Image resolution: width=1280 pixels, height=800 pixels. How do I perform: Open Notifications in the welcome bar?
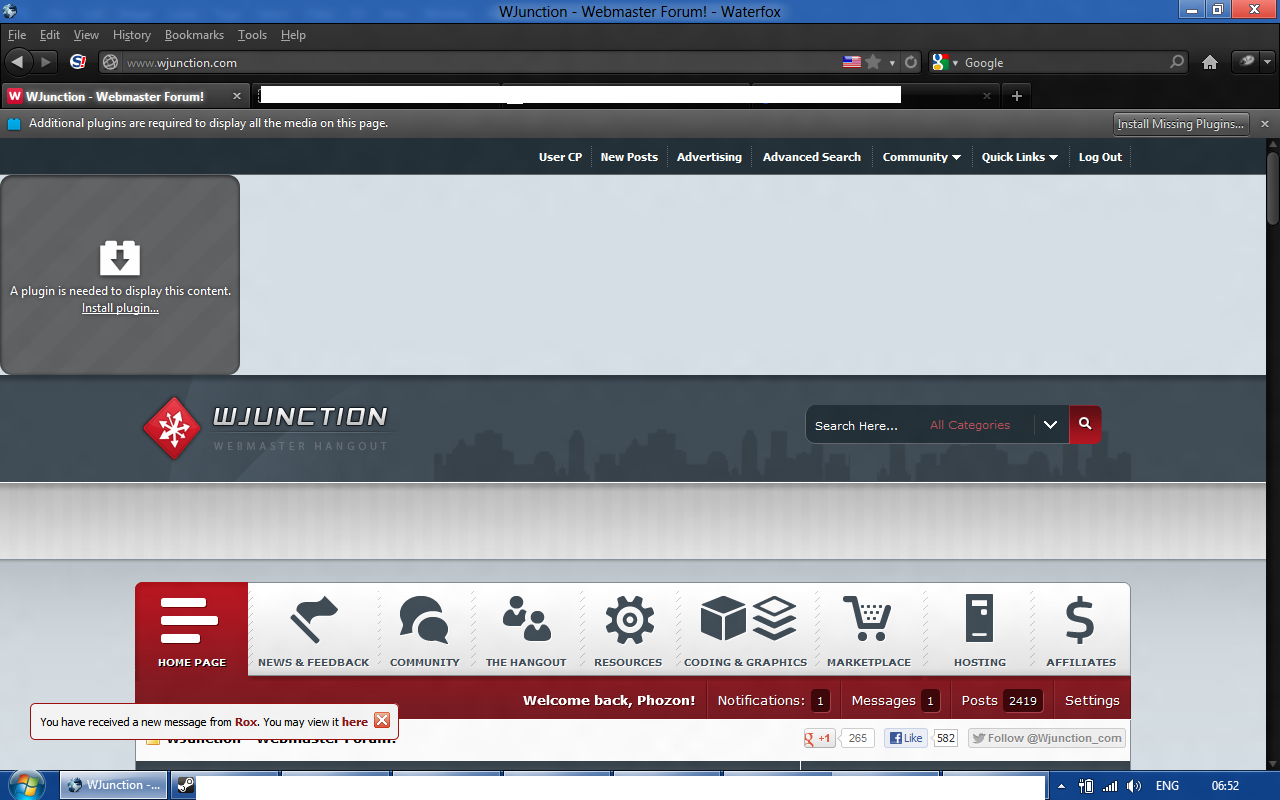773,700
